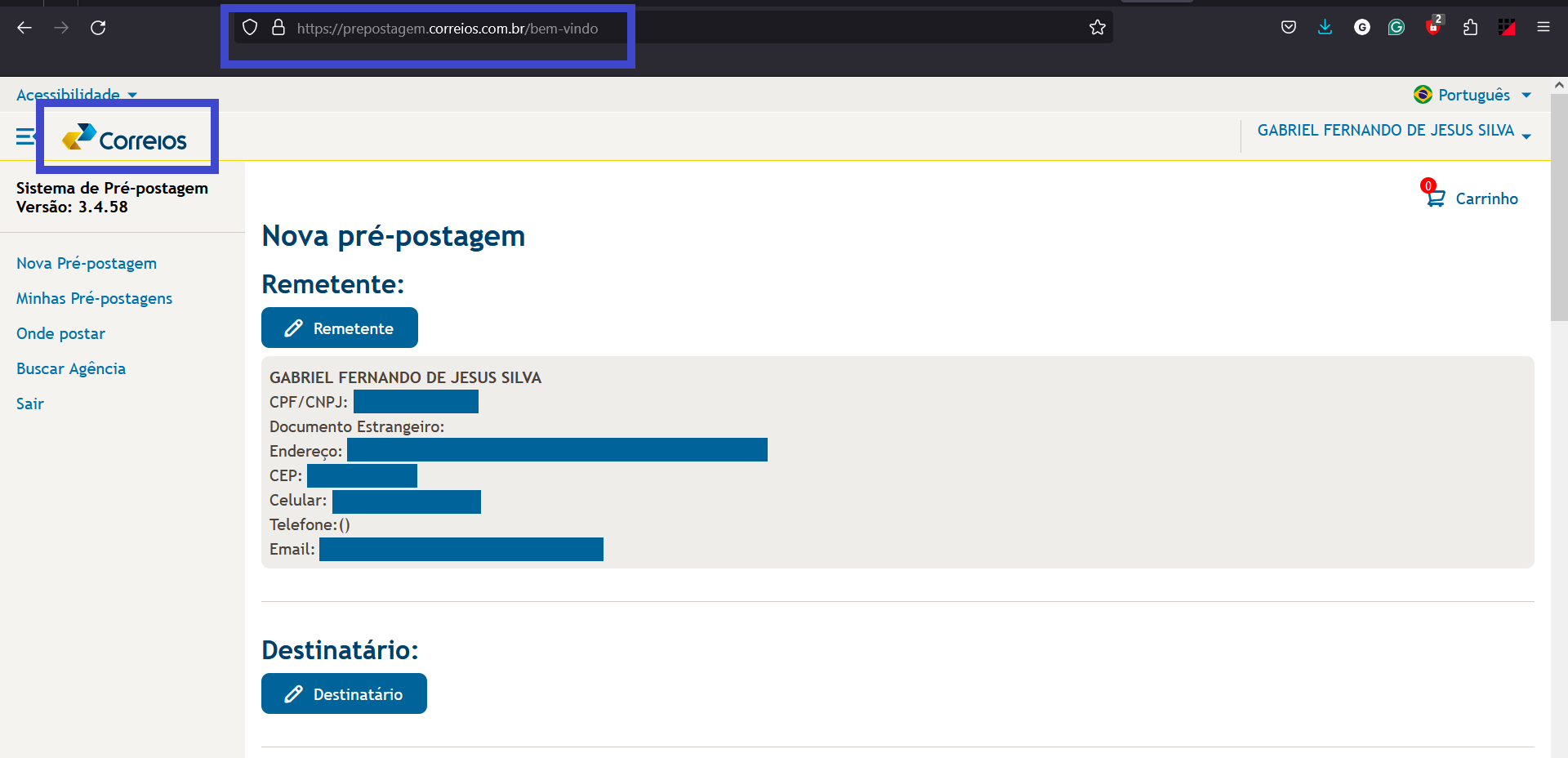Click the green Grammarly extension icon
Image resolution: width=1568 pixels, height=758 pixels.
(1396, 28)
